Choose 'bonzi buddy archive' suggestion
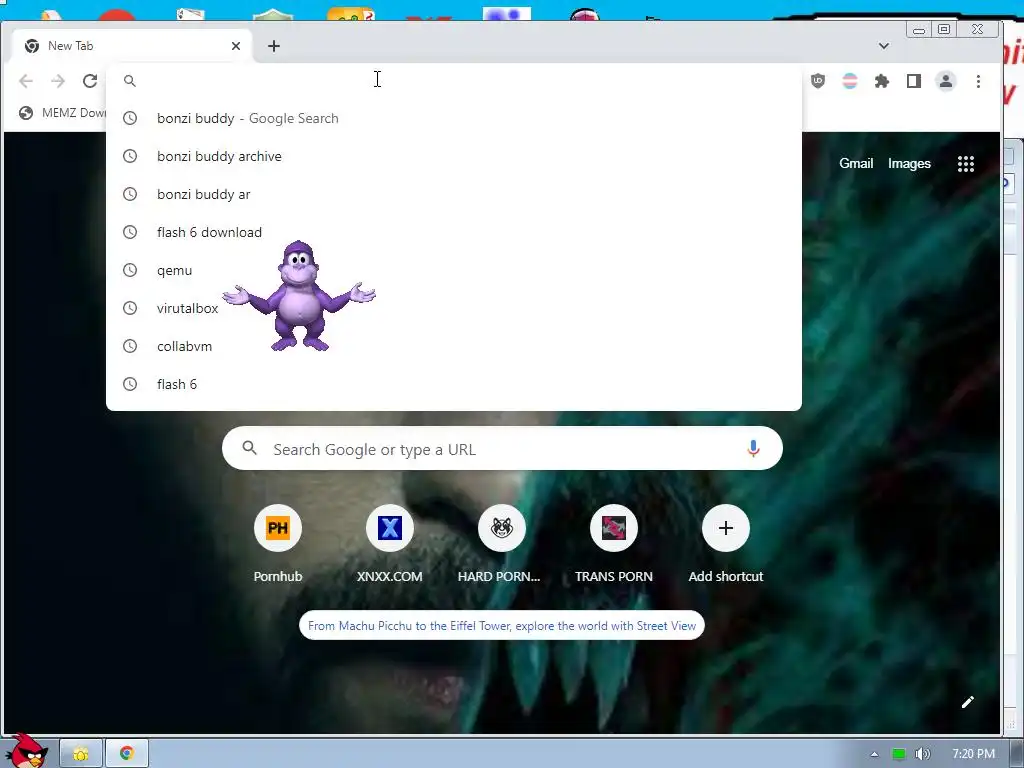Viewport: 1024px width, 768px height. click(453, 156)
